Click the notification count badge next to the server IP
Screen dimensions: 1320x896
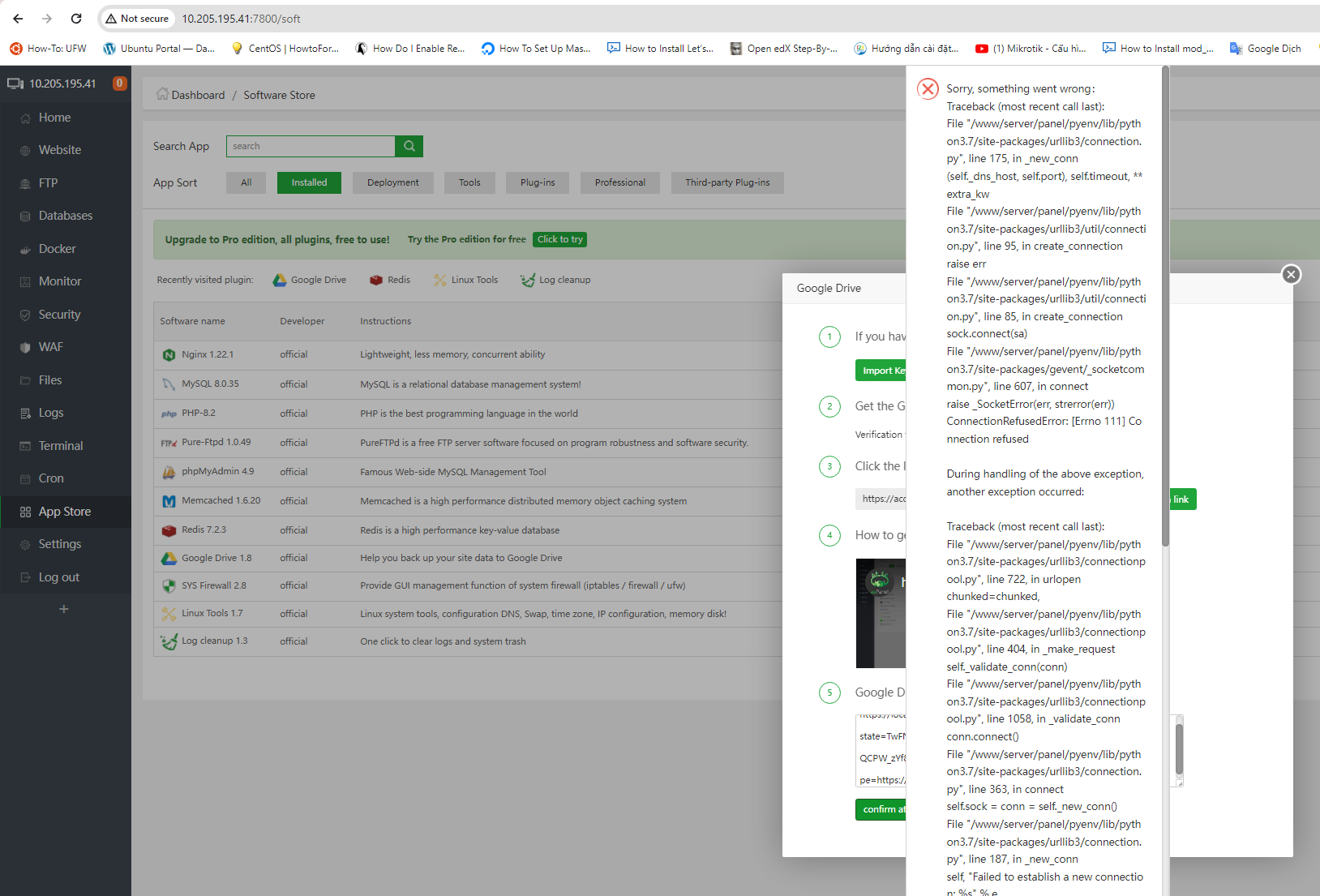(x=119, y=83)
